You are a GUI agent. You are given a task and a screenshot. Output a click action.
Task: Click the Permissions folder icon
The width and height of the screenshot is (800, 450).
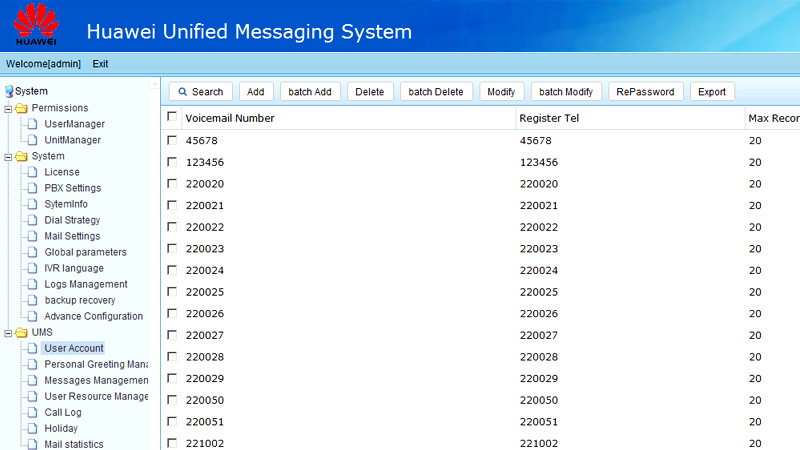pos(21,108)
